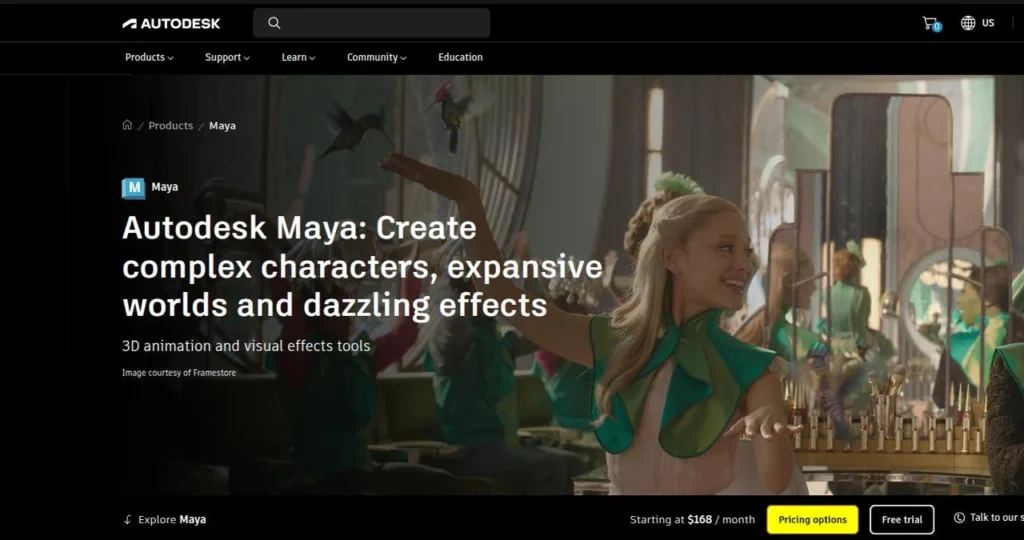Go to Products breadcrumb
1024x540 pixels.
tap(170, 125)
